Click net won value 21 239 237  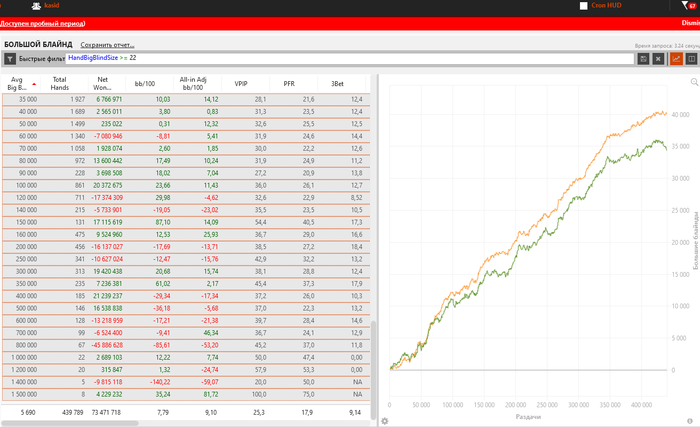click(108, 296)
